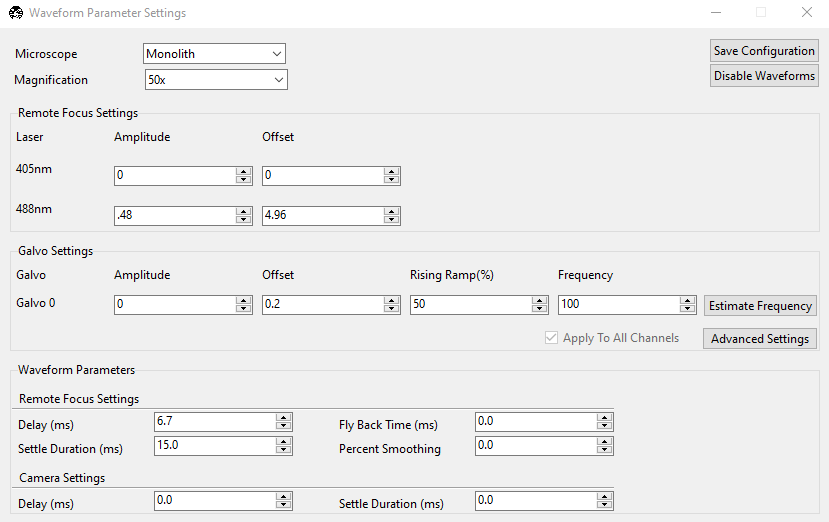
Task: Click Save Configuration button
Action: (x=764, y=51)
